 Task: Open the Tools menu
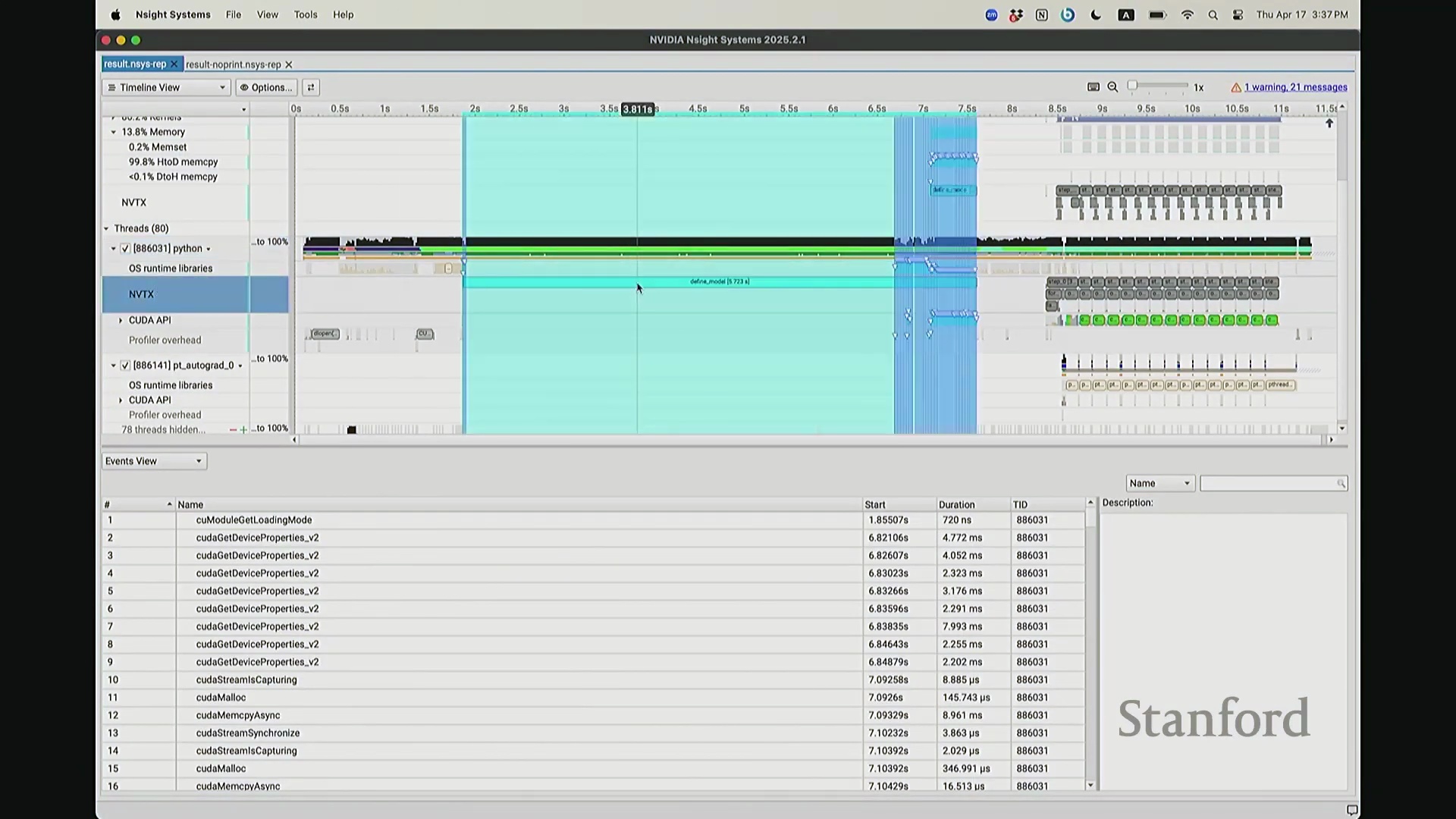click(x=306, y=14)
